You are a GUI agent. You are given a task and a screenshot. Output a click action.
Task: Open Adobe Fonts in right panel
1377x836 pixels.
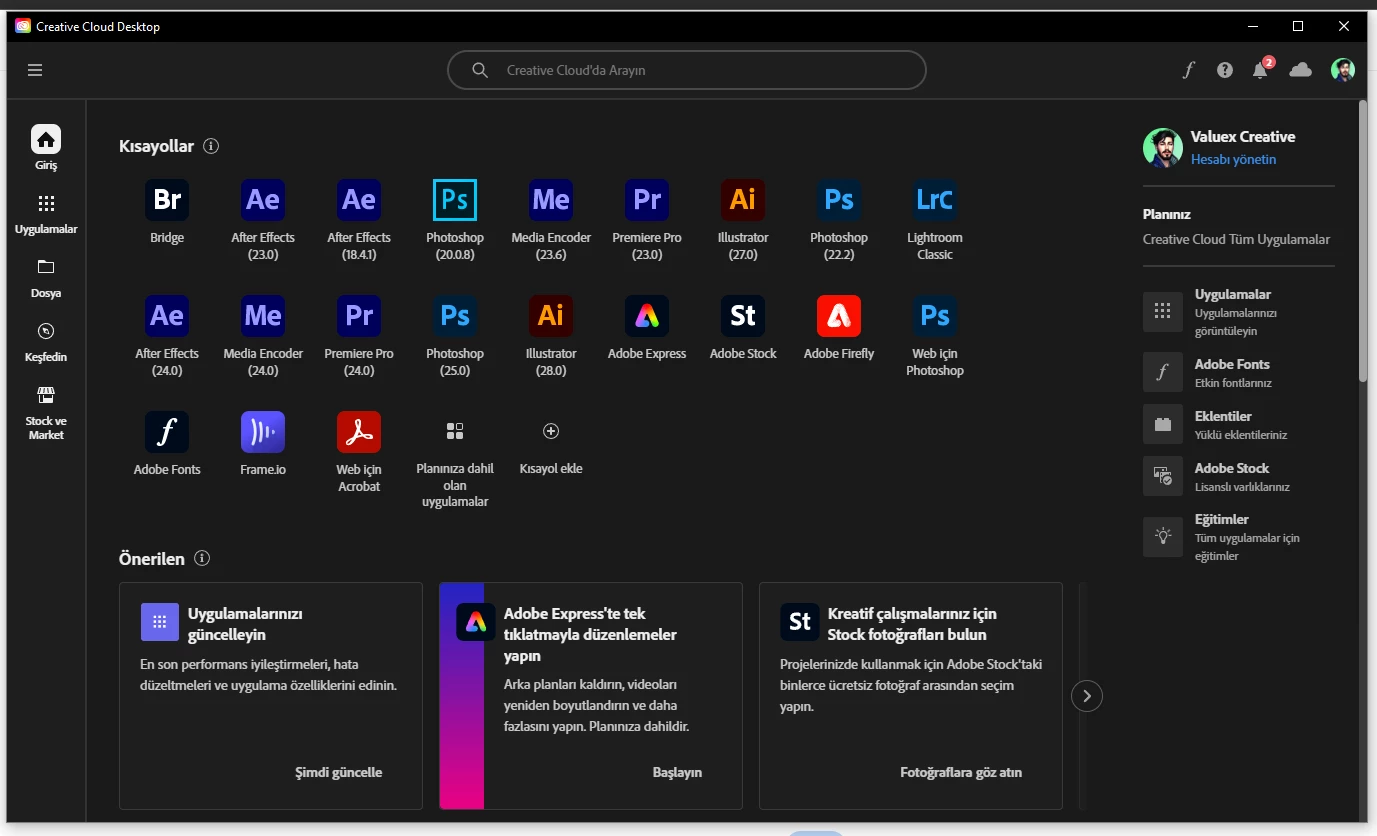pos(1238,372)
